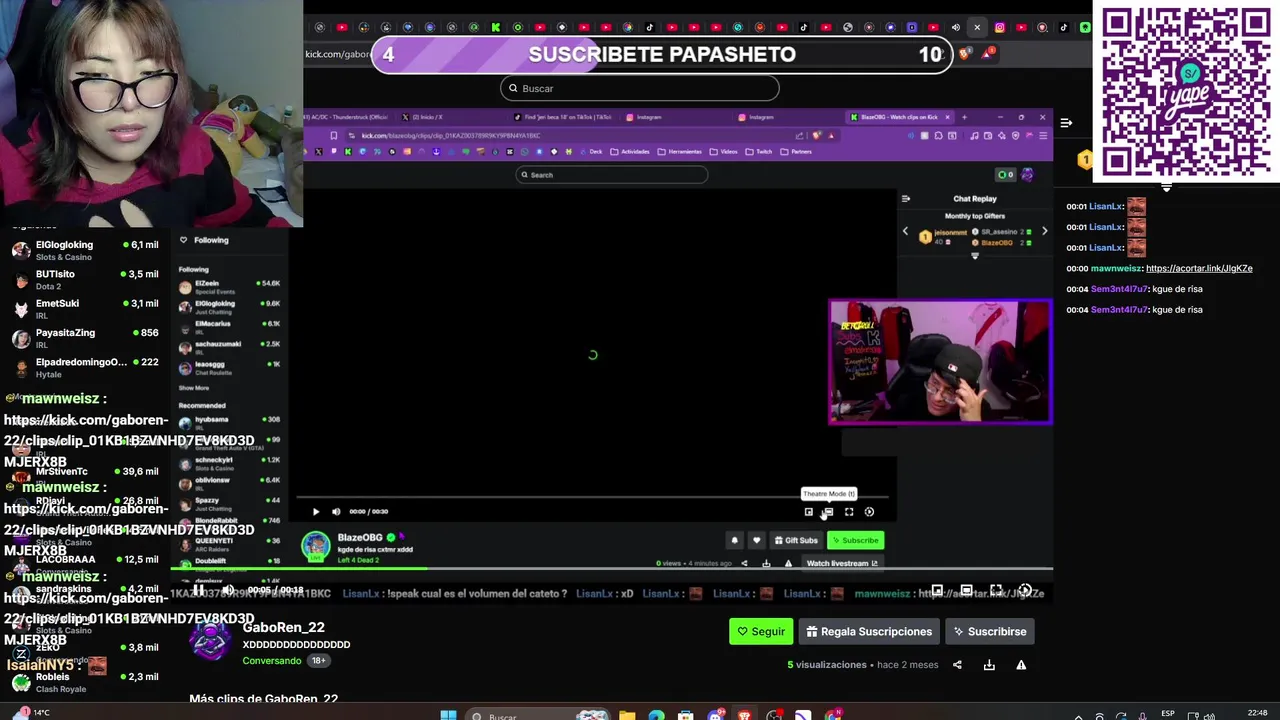This screenshot has height=720, width=1280.
Task: Toggle BlazeOBG notification bell
Action: tap(734, 540)
